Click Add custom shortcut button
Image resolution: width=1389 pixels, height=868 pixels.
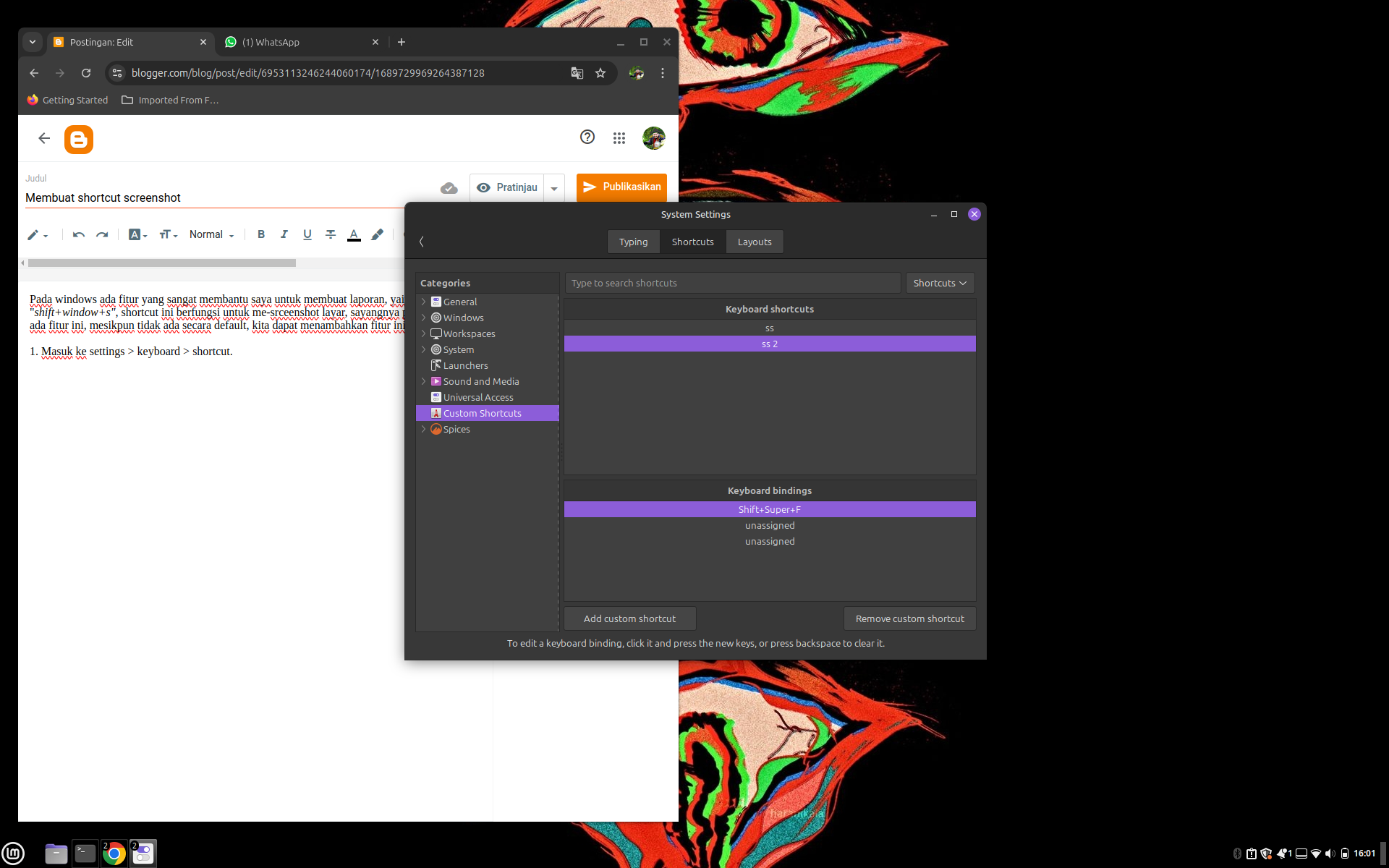[x=629, y=618]
